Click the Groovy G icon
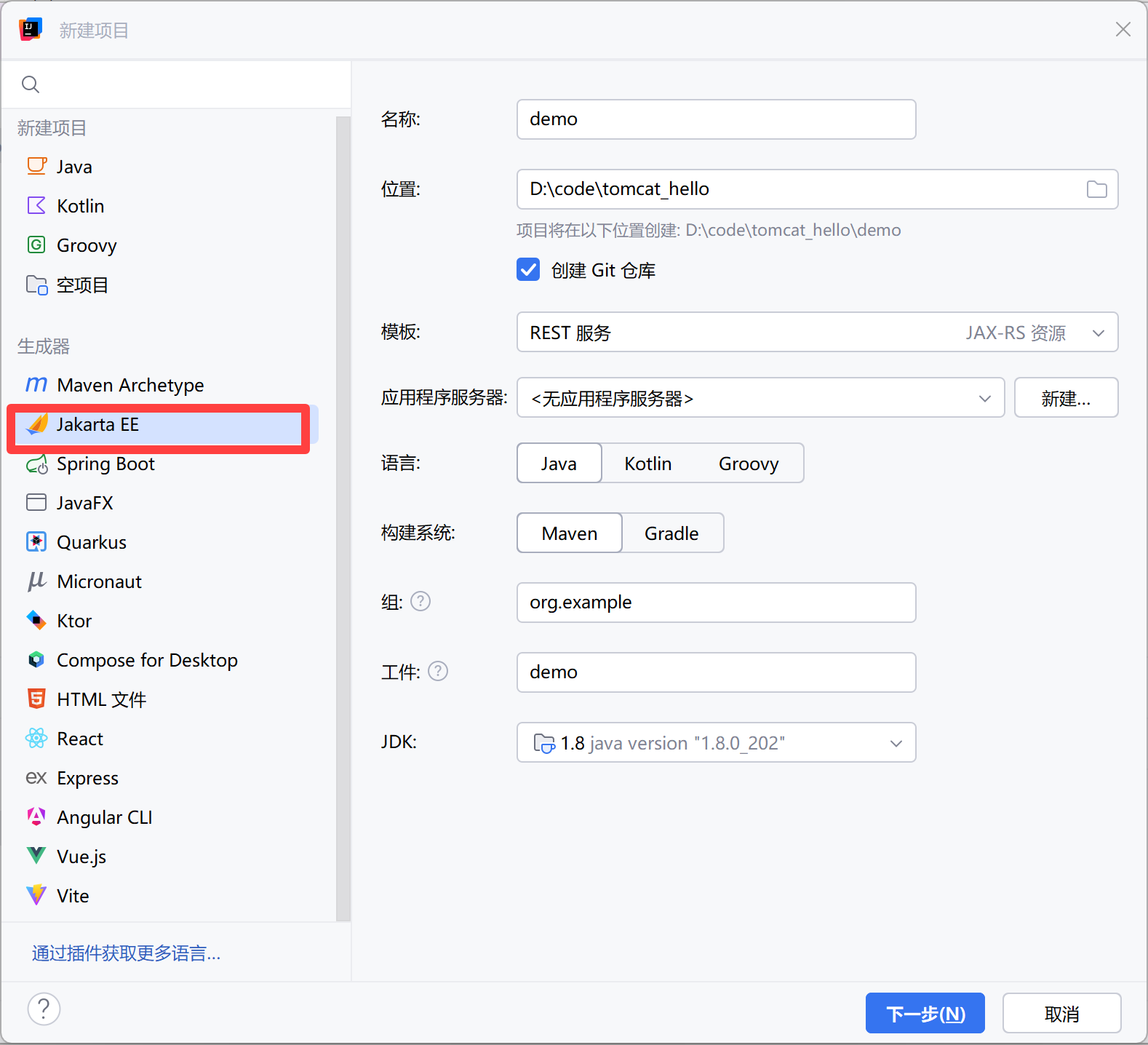The height and width of the screenshot is (1045, 1148). 36,245
